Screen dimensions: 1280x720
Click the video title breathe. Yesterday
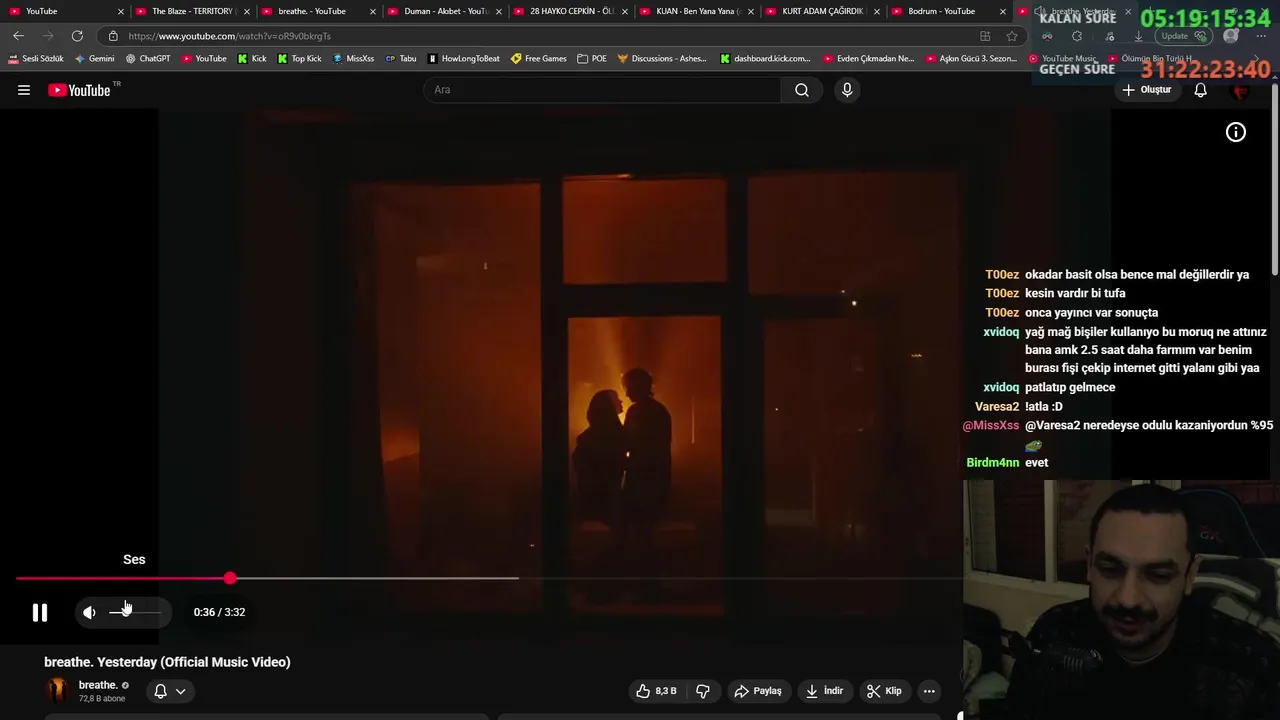pos(167,662)
